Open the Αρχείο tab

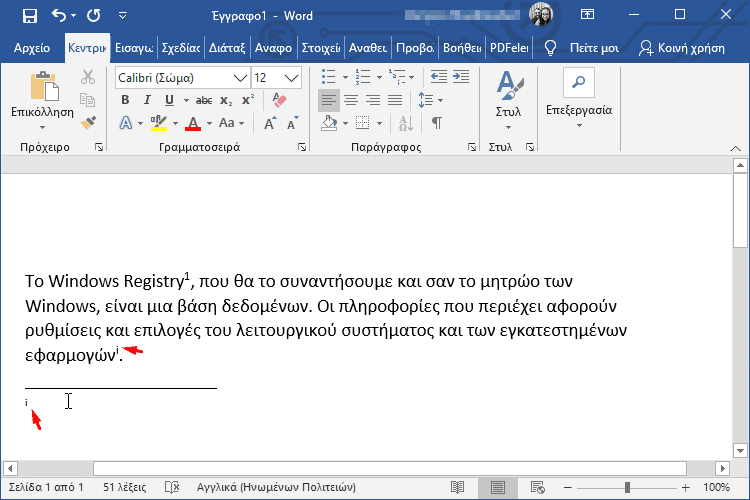(x=32, y=48)
